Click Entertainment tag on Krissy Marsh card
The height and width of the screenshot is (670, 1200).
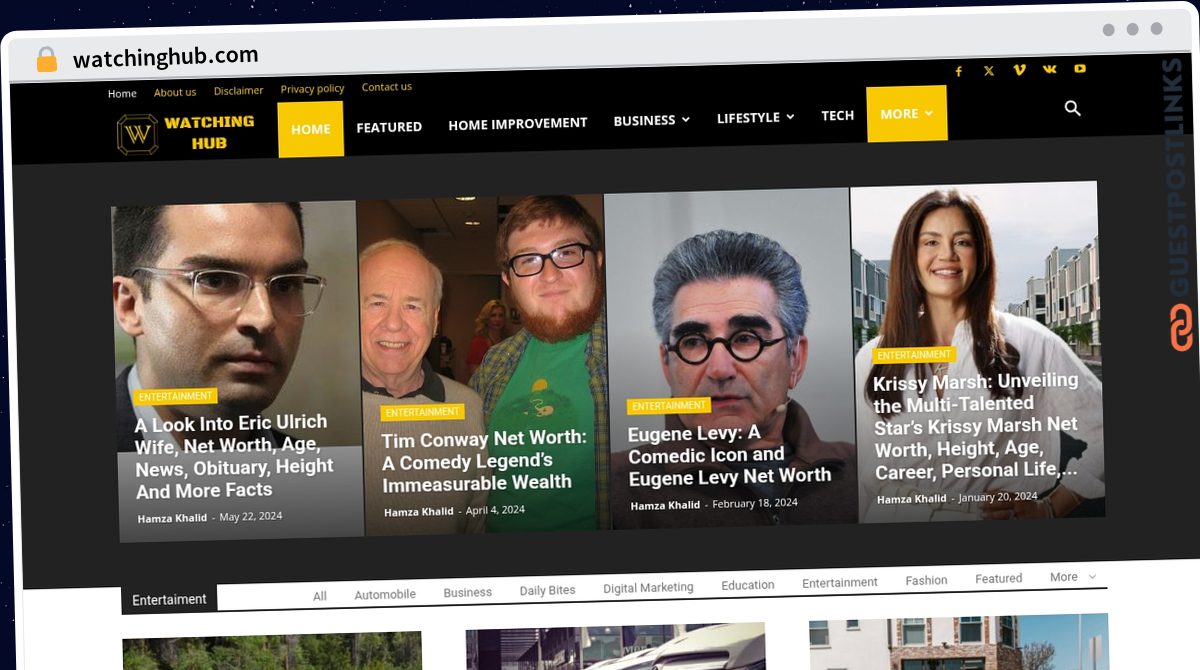click(914, 355)
